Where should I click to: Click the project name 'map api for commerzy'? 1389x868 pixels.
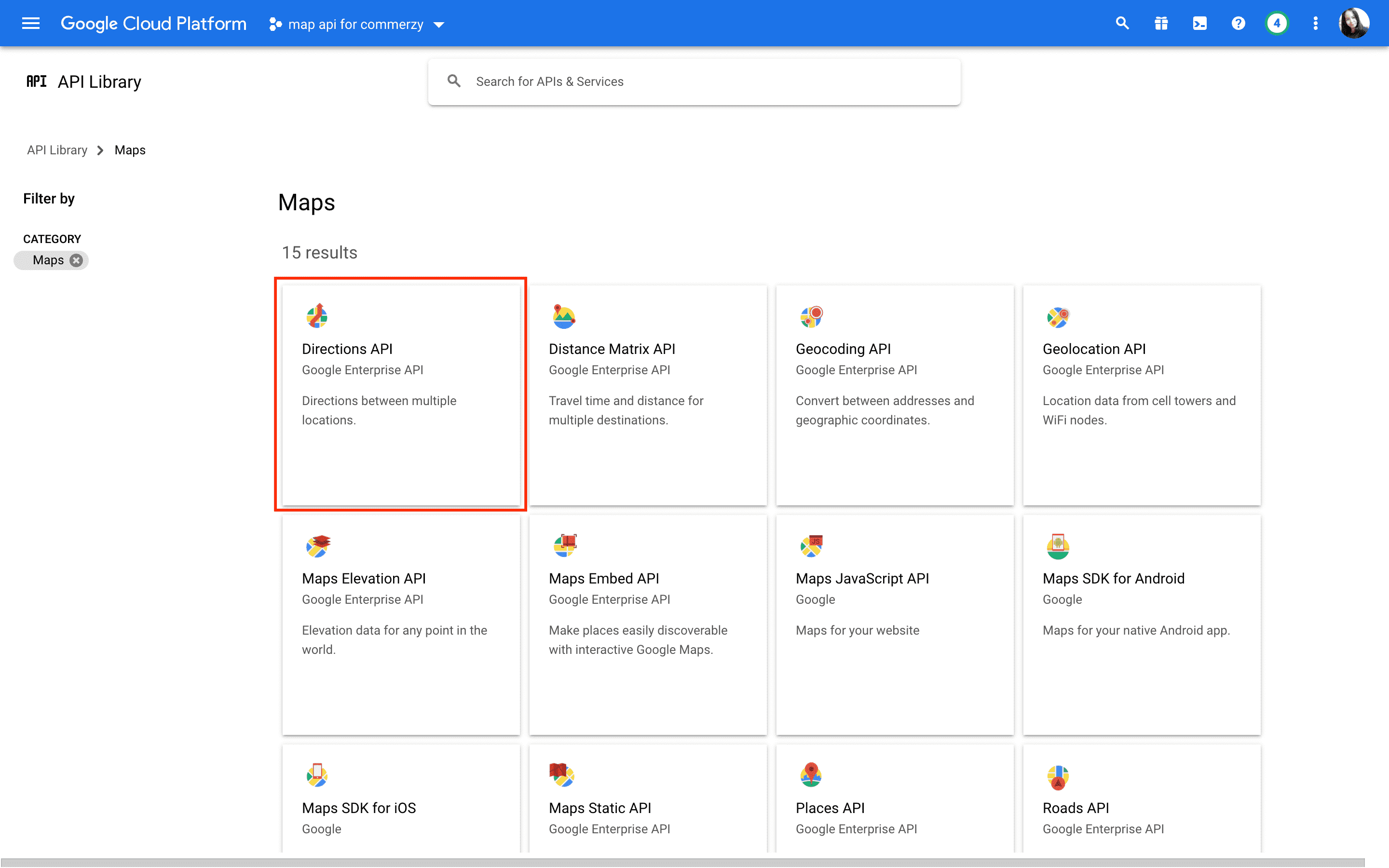[355, 24]
